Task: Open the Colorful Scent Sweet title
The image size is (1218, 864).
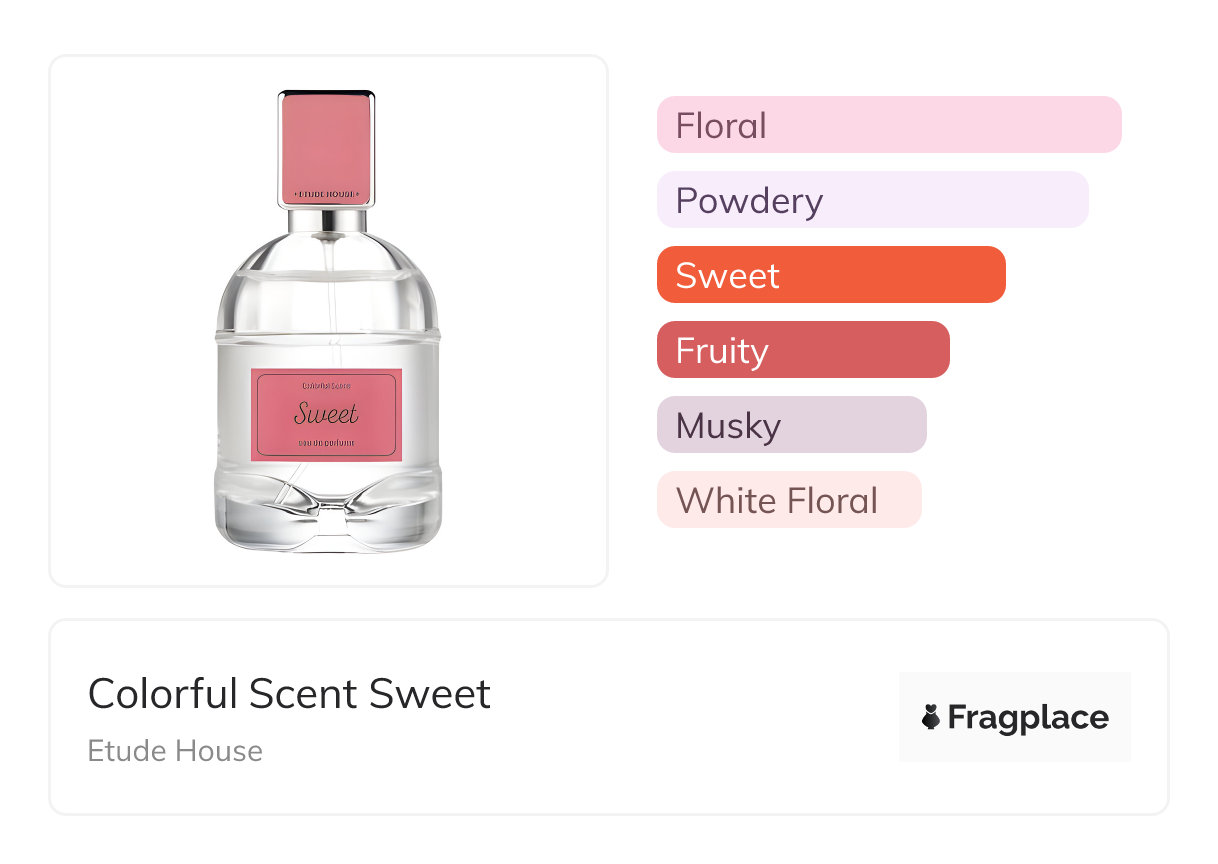Action: (x=289, y=694)
